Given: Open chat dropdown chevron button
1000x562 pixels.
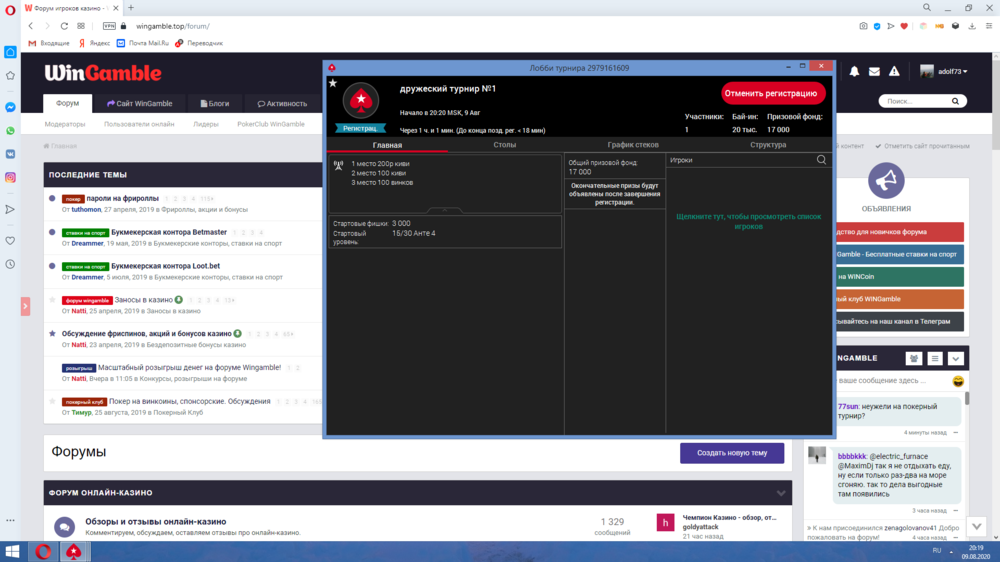Looking at the screenshot, I should point(955,359).
